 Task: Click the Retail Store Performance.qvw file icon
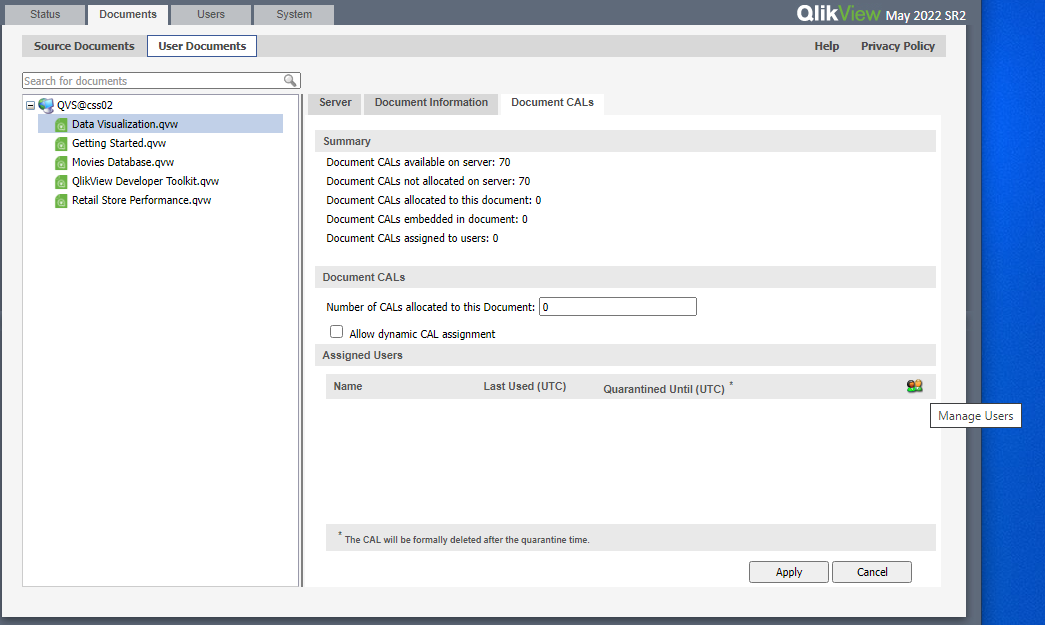tap(61, 201)
